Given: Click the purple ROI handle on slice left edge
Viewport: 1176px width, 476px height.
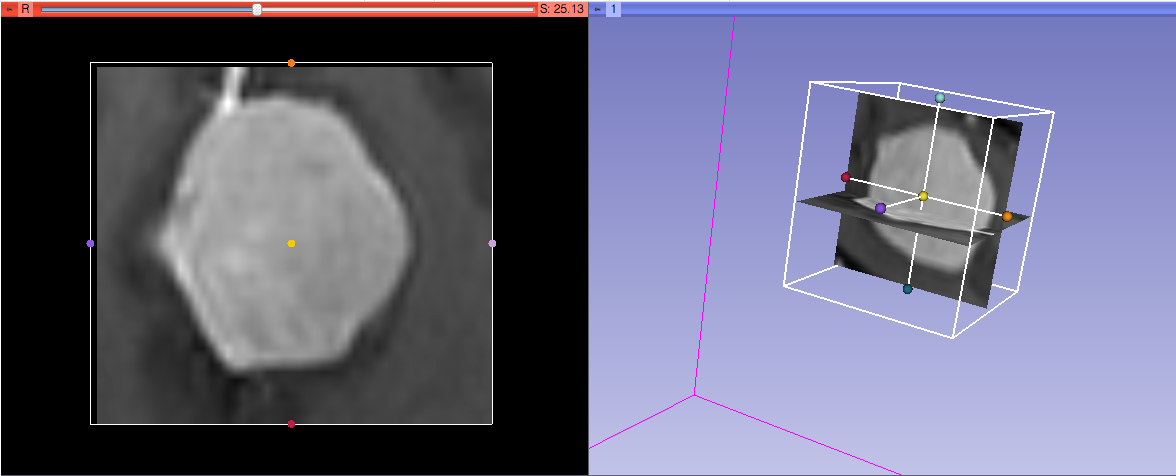Looking at the screenshot, I should pyautogui.click(x=91, y=243).
